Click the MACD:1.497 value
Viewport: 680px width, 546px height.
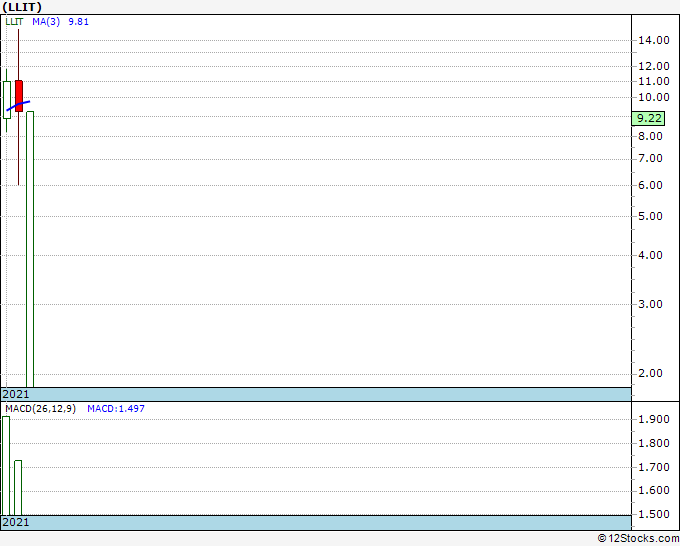click(x=116, y=409)
